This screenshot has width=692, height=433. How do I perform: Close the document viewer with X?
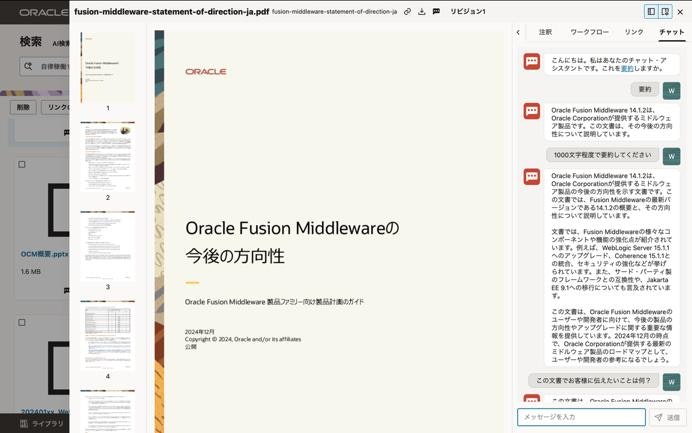pos(681,12)
